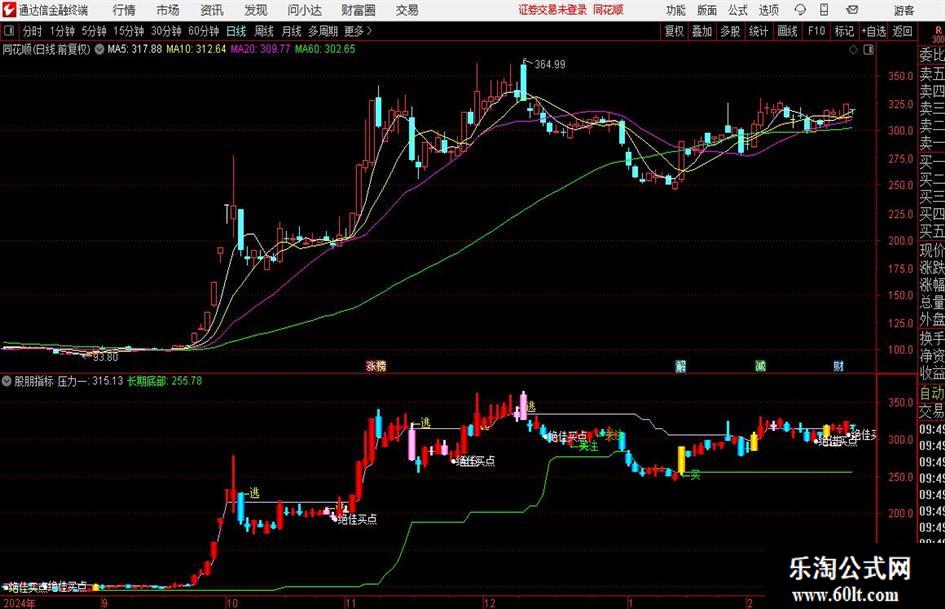Click the 返回 back button
The height and width of the screenshot is (609, 945).
coord(902,31)
